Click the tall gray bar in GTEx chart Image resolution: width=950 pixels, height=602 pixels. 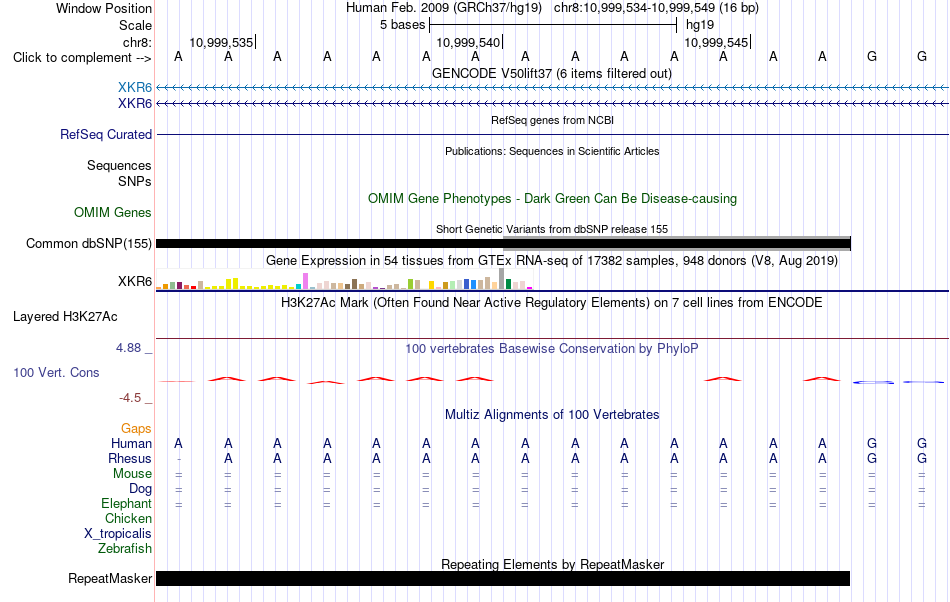click(501, 279)
